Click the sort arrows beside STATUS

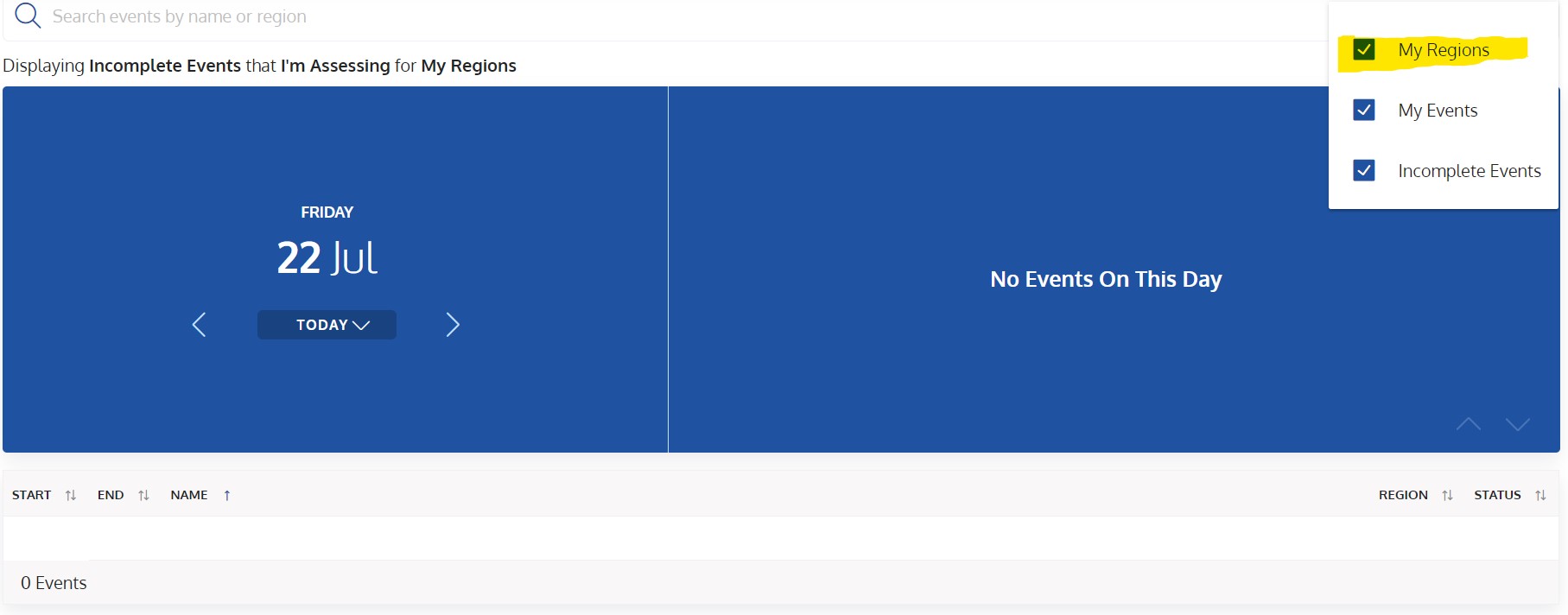point(1540,495)
